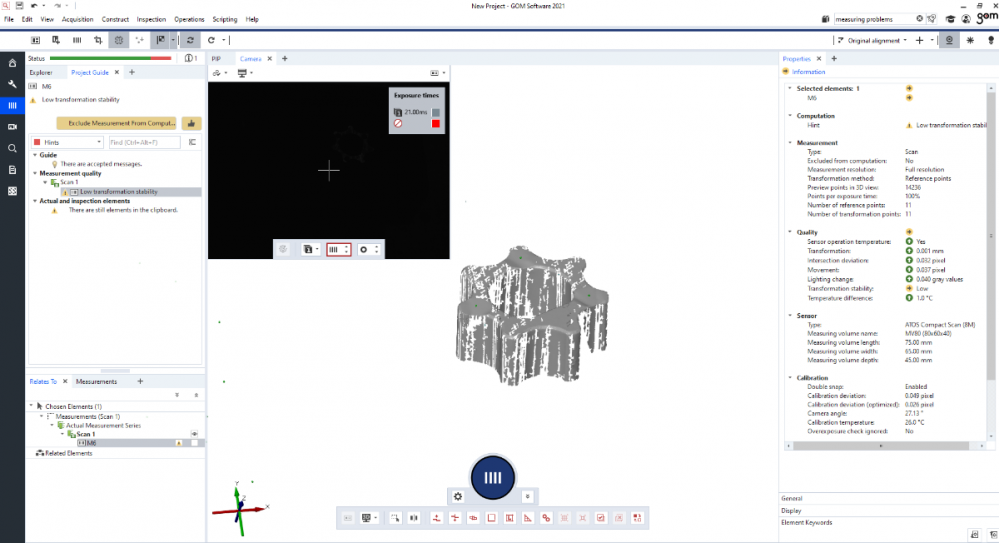Open the Hints filter dropdown
Screen dimensions: 999x543
68,142
